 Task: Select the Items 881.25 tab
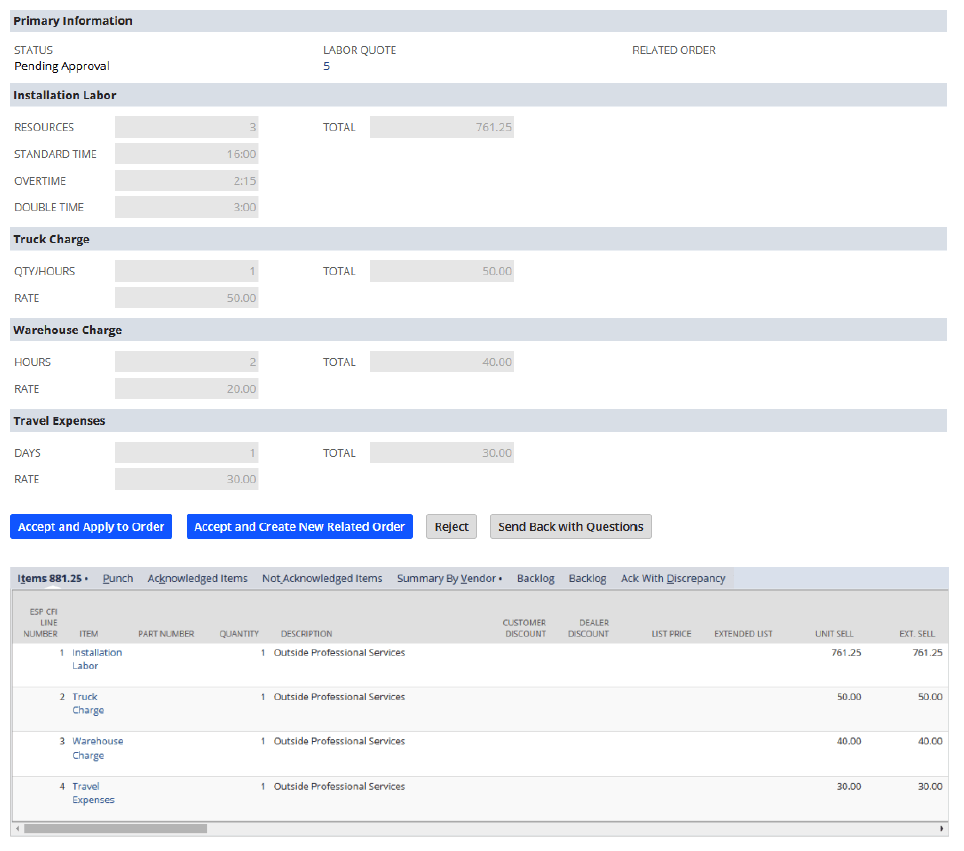[52, 579]
